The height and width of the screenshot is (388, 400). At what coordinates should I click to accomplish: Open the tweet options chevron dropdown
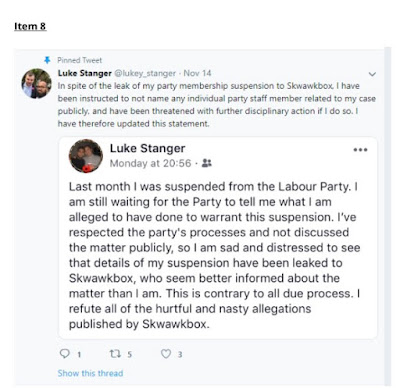(x=372, y=74)
